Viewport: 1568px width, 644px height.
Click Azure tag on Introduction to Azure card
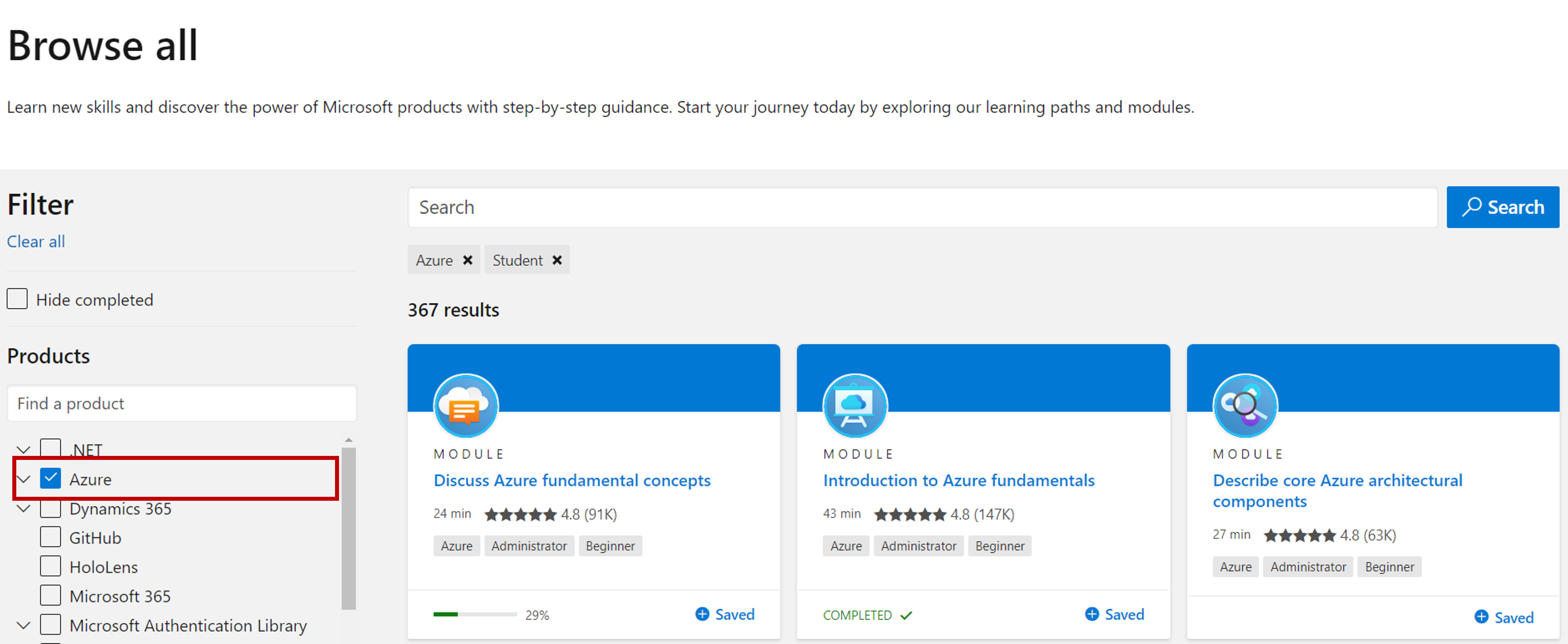coord(846,546)
